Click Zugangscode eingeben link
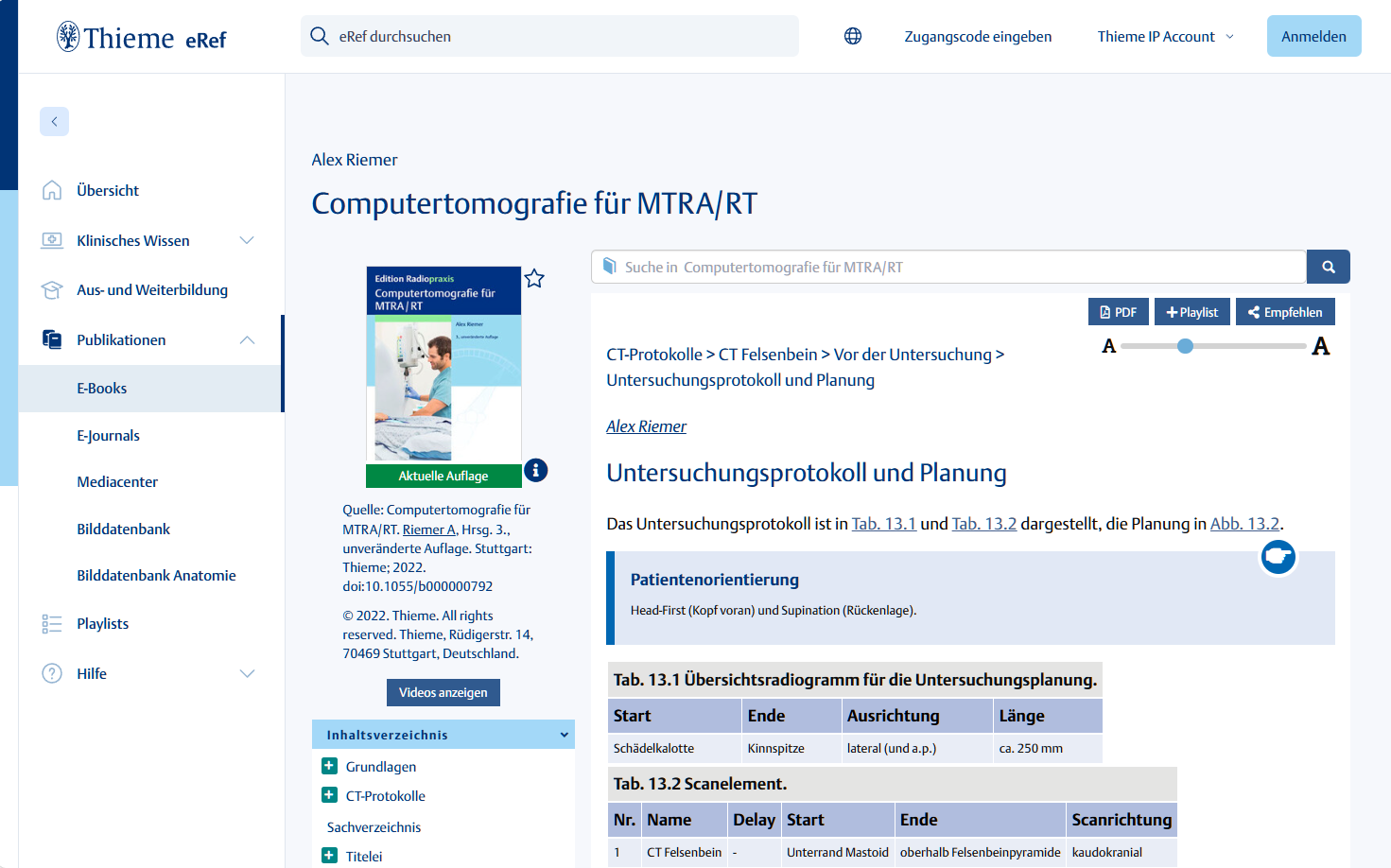This screenshot has width=1391, height=868. coord(978,36)
